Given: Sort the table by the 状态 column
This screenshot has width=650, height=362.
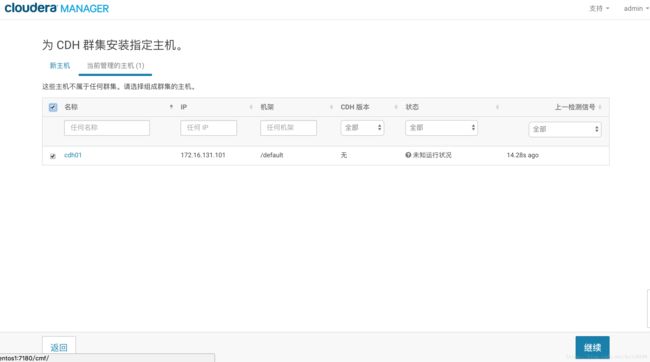Looking at the screenshot, I should pyautogui.click(x=412, y=107).
